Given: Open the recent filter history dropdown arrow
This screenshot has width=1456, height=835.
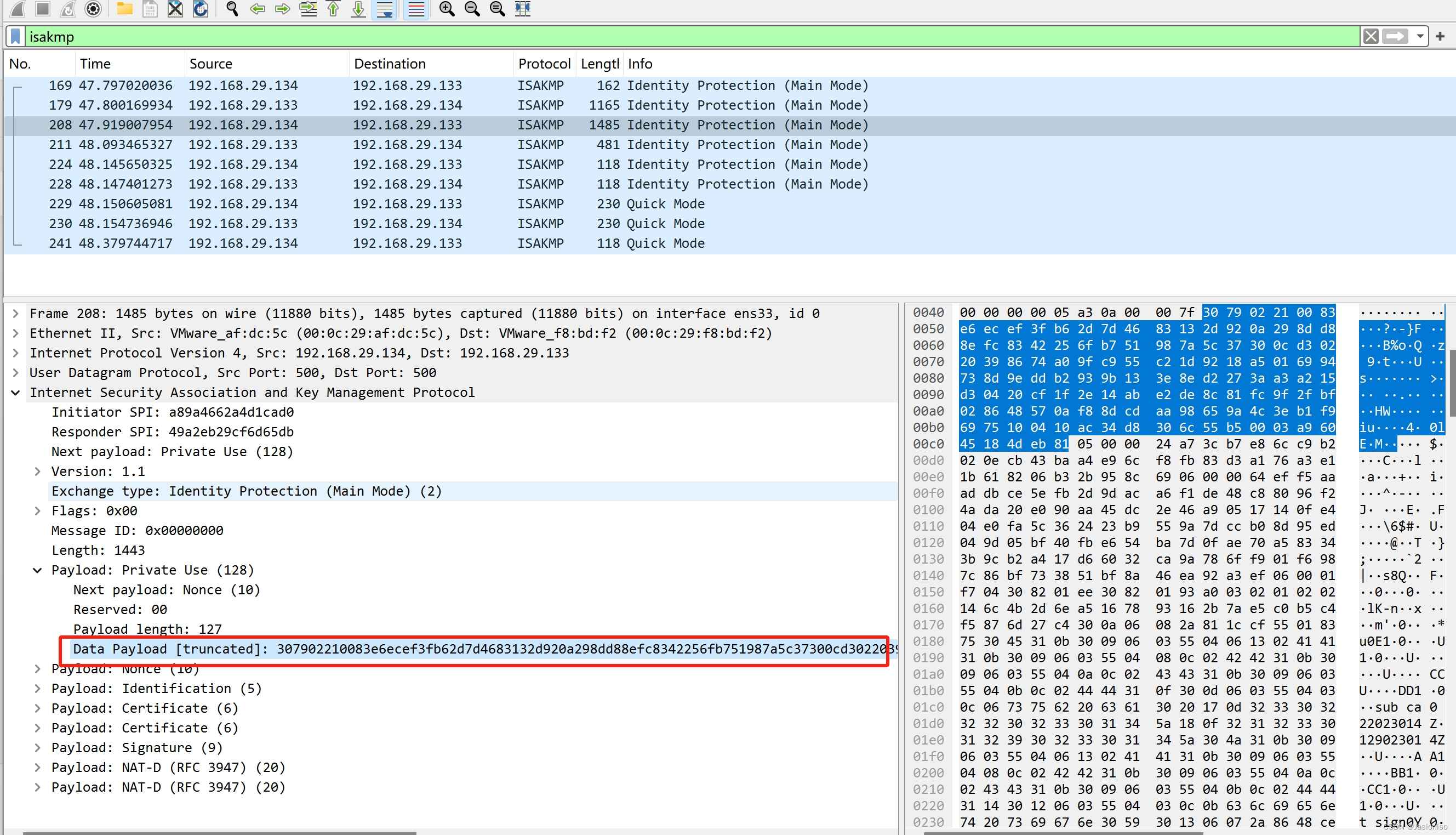Looking at the screenshot, I should click(1420, 37).
